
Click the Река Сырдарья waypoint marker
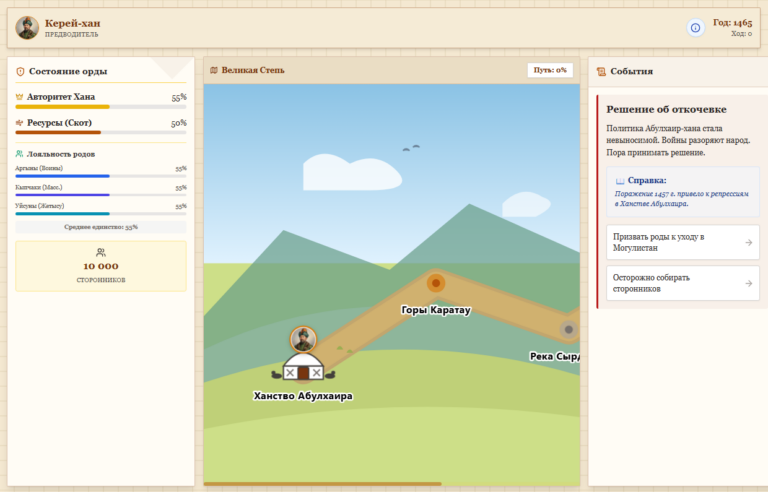point(569,329)
